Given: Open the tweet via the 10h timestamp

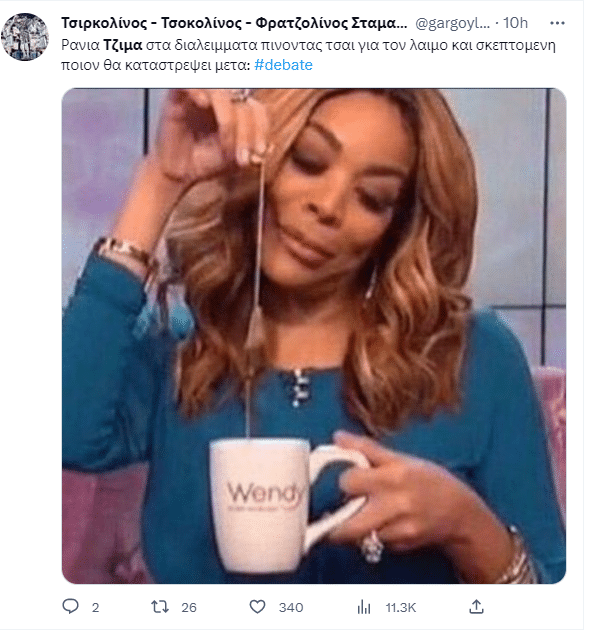Looking at the screenshot, I should pyautogui.click(x=515, y=23).
